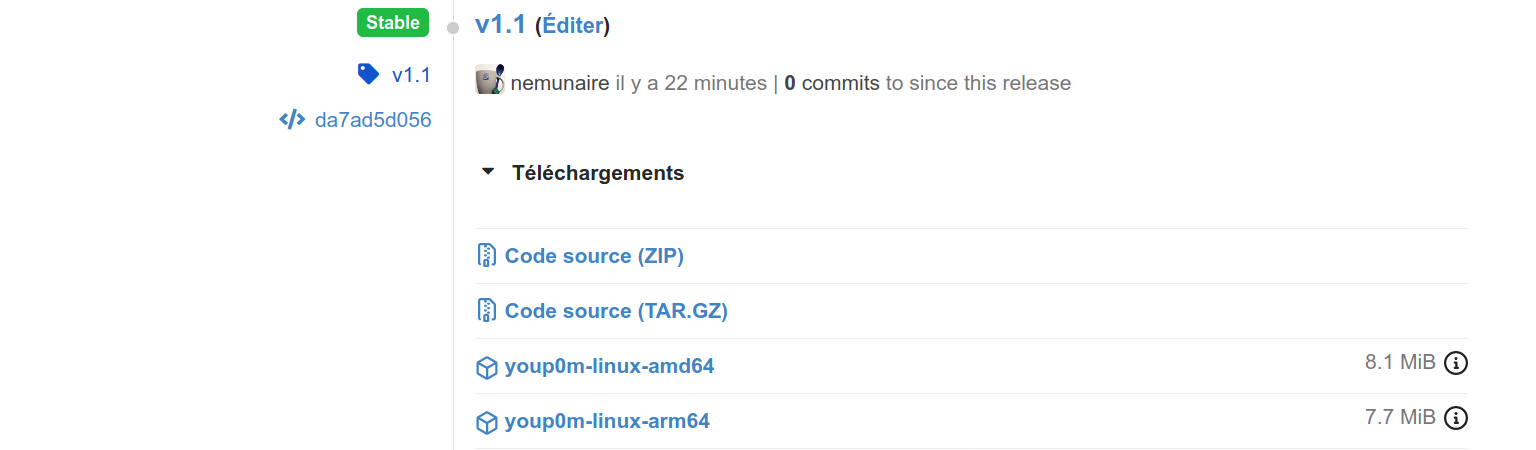Viewport: 1536px width, 450px height.
Task: Open the v1.1 tag link in sidebar
Action: [x=411, y=75]
